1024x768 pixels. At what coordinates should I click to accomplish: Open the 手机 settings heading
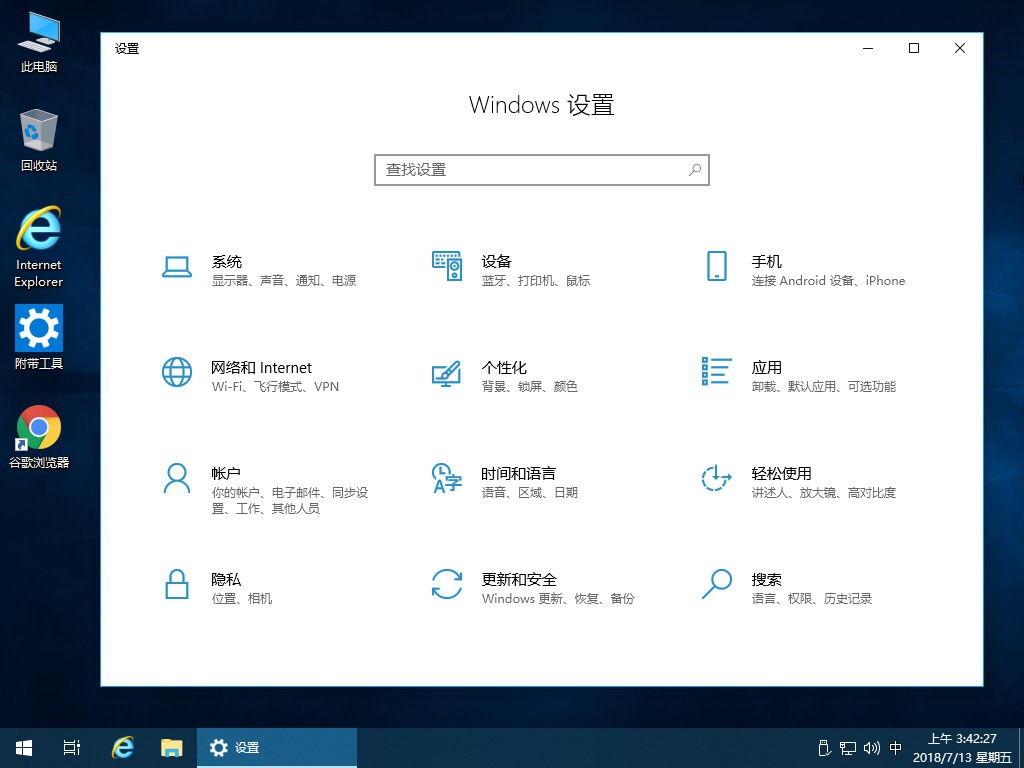click(x=767, y=262)
